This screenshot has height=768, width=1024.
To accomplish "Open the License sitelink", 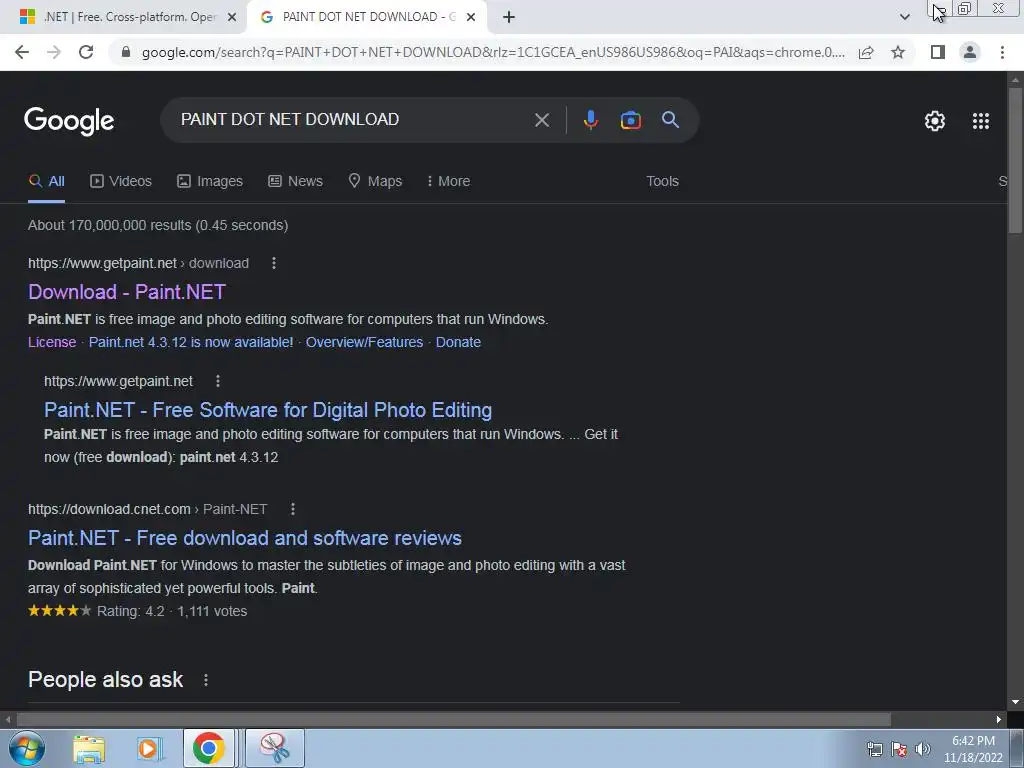I will (x=52, y=342).
